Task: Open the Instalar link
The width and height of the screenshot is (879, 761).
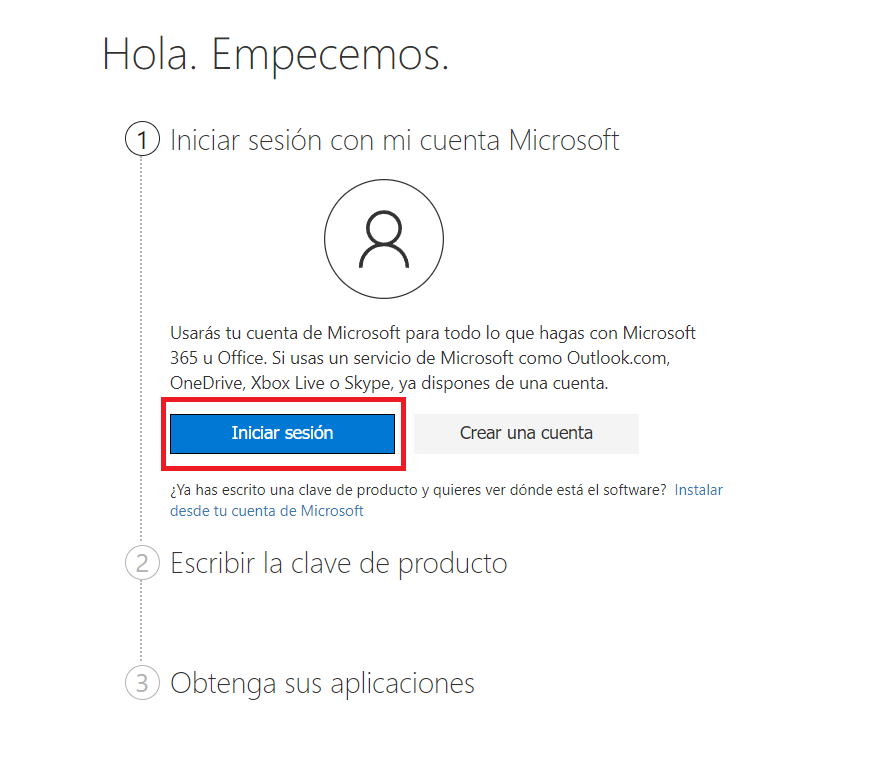Action: pos(698,490)
